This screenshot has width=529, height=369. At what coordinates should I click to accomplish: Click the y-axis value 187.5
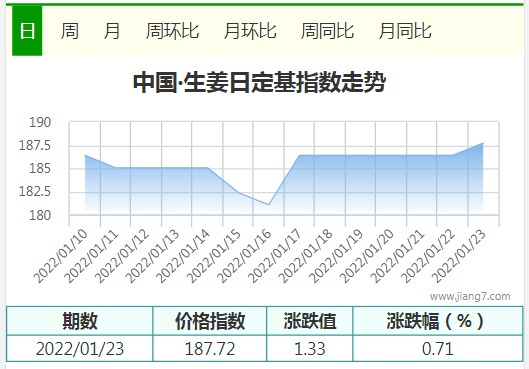[35, 145]
